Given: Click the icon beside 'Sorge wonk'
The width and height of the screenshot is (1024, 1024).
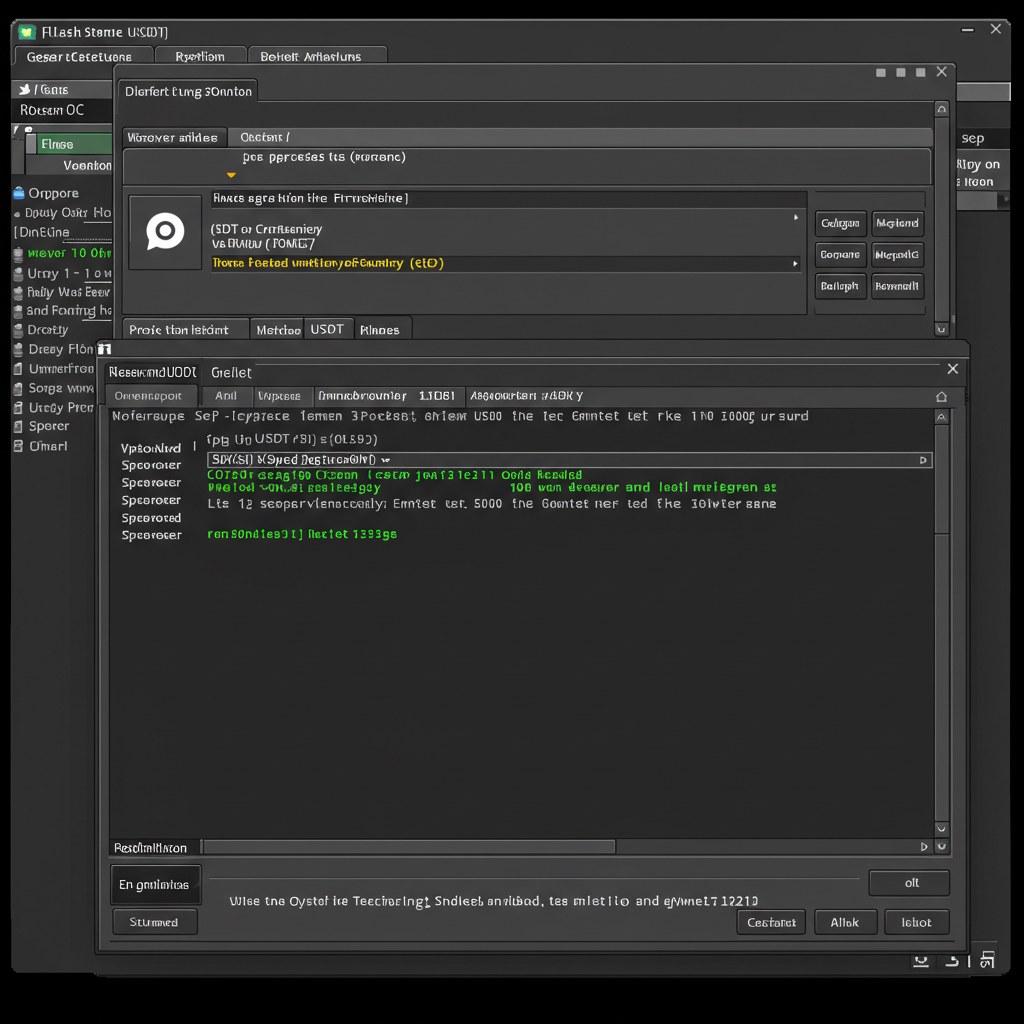Looking at the screenshot, I should click(x=18, y=389).
